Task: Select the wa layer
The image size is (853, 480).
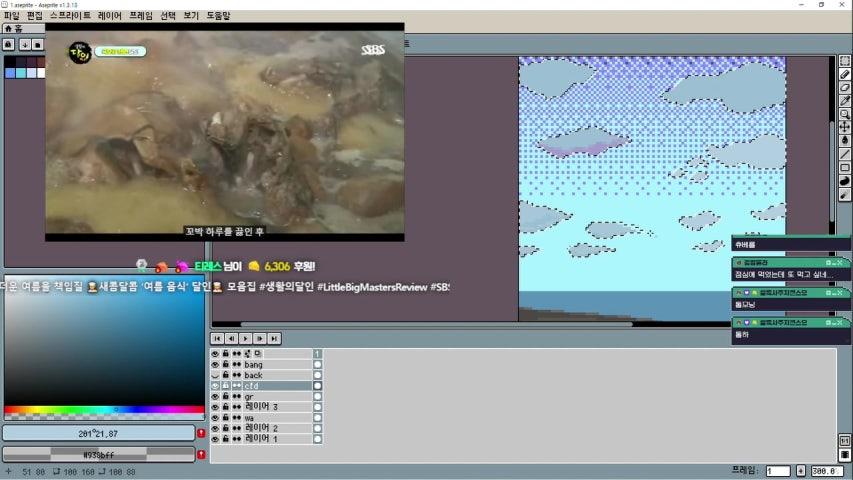Action: [x=277, y=417]
